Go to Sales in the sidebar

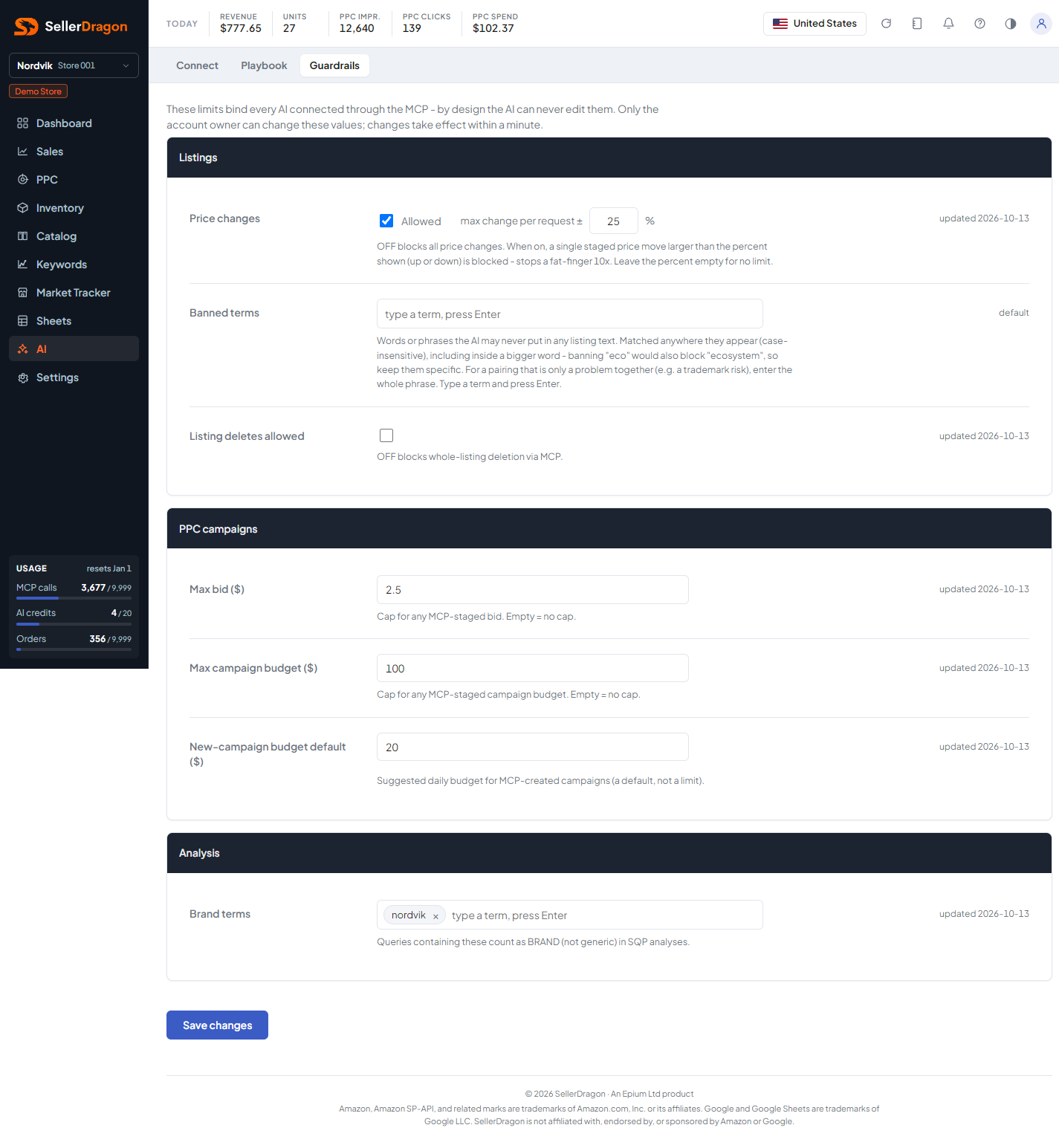pyautogui.click(x=74, y=152)
